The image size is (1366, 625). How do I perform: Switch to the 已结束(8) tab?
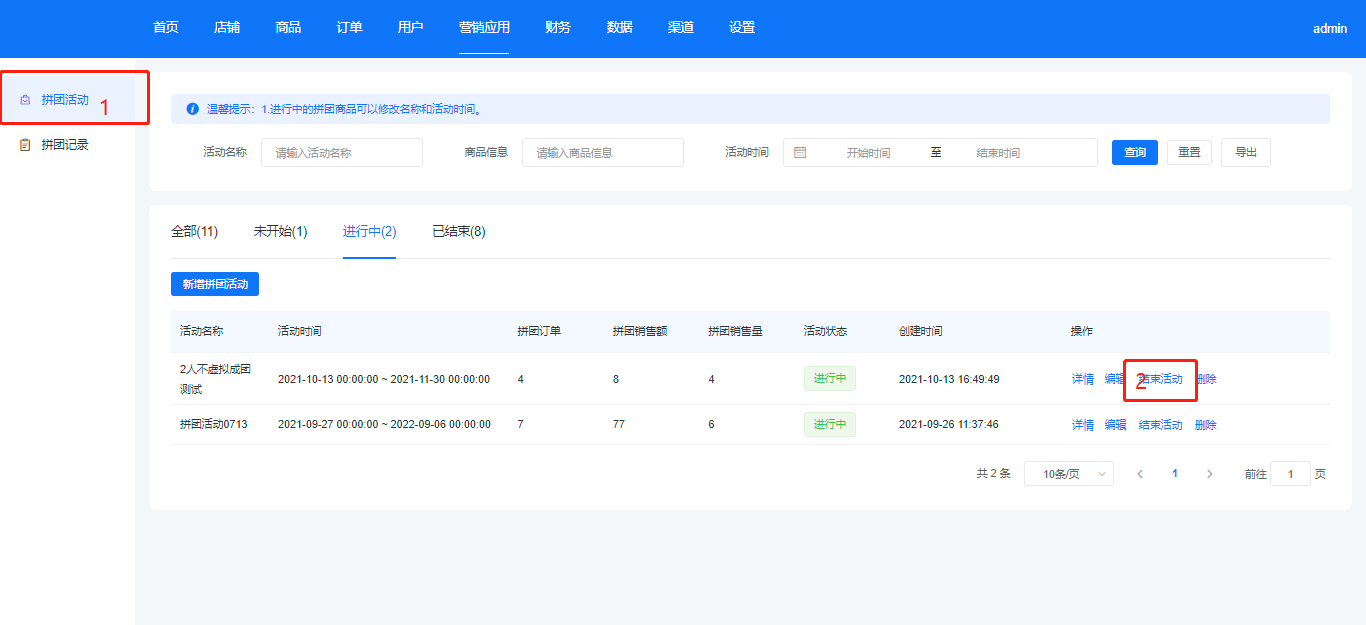(x=458, y=232)
